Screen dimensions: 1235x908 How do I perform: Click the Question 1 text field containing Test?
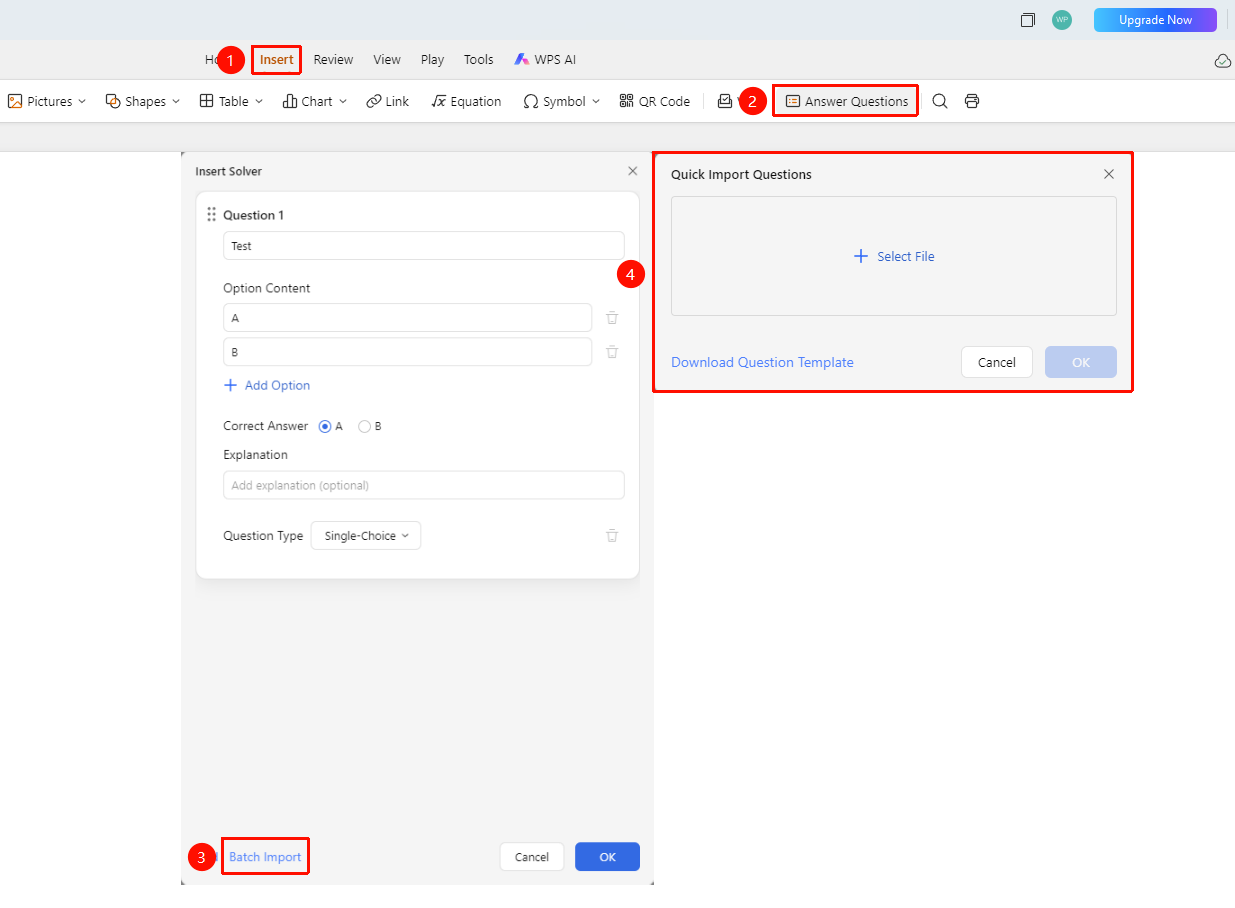tap(424, 246)
